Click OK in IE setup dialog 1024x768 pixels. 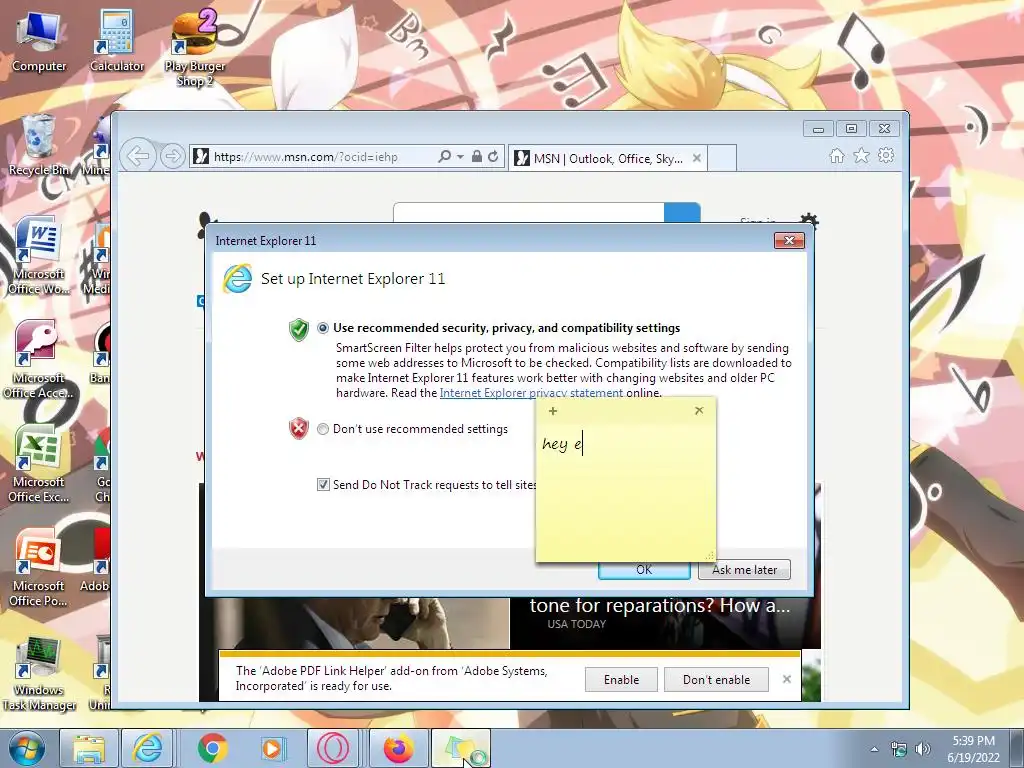(x=644, y=569)
